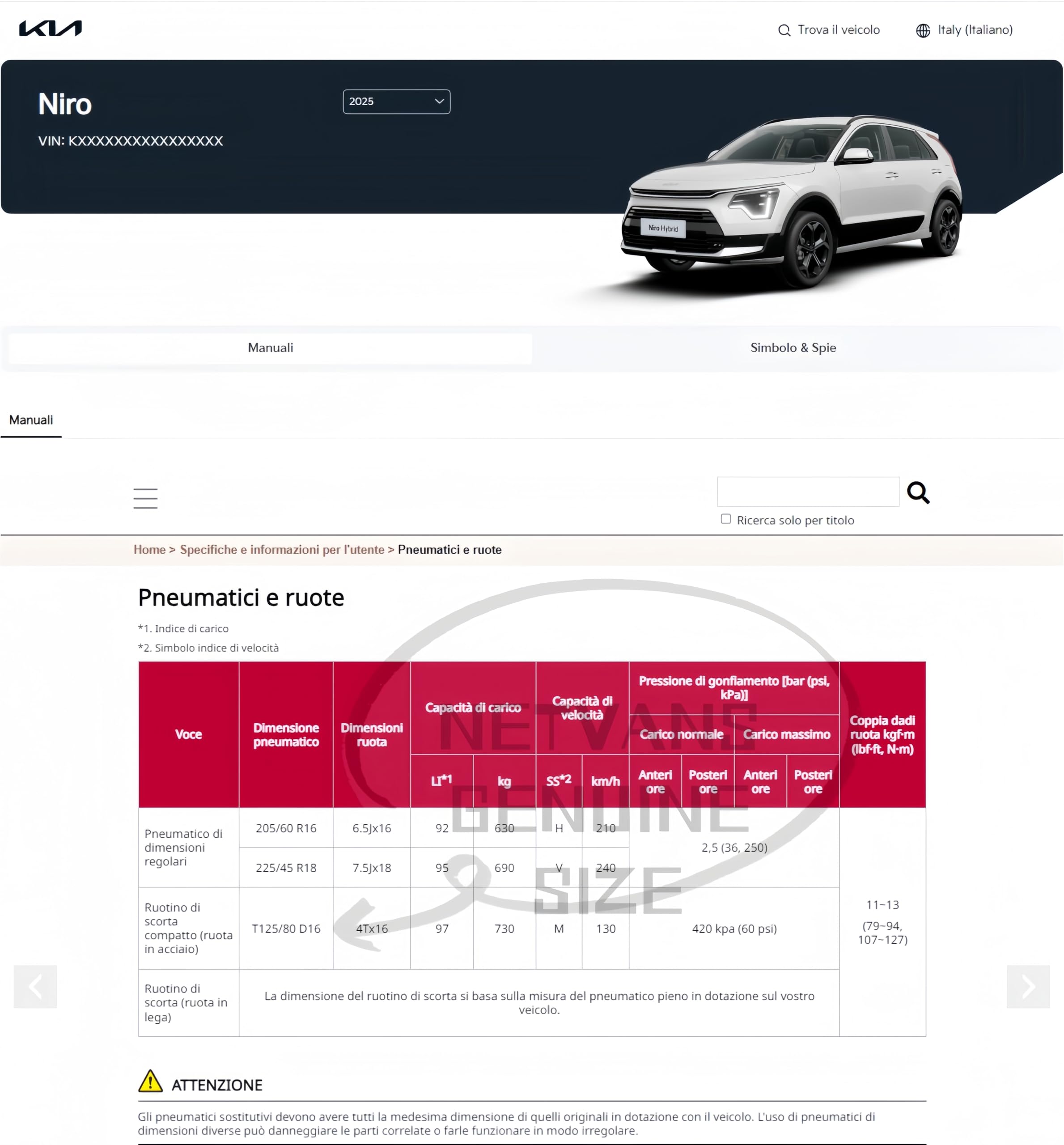Click the Dimensione pneumatico column header
This screenshot has width=1064, height=1145.
(286, 734)
